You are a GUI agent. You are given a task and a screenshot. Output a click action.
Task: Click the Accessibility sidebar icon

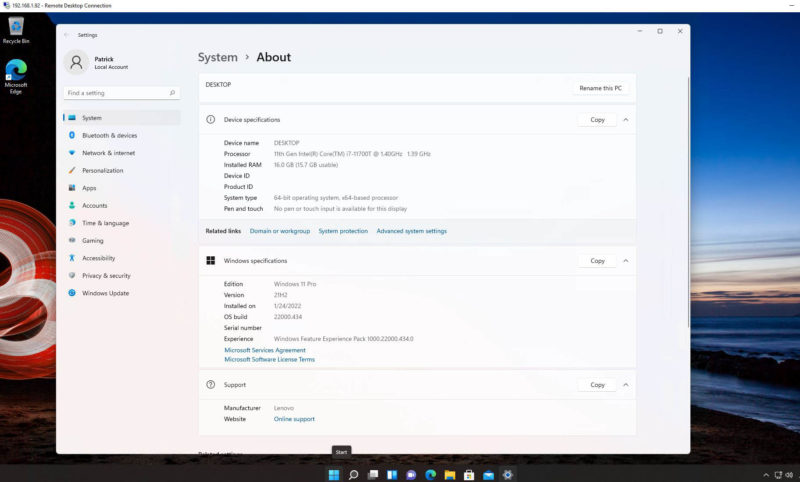pos(72,258)
